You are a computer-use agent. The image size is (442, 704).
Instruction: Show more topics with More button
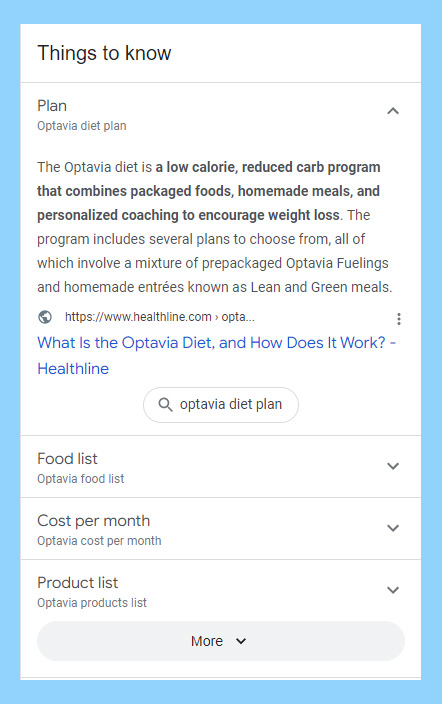point(221,641)
